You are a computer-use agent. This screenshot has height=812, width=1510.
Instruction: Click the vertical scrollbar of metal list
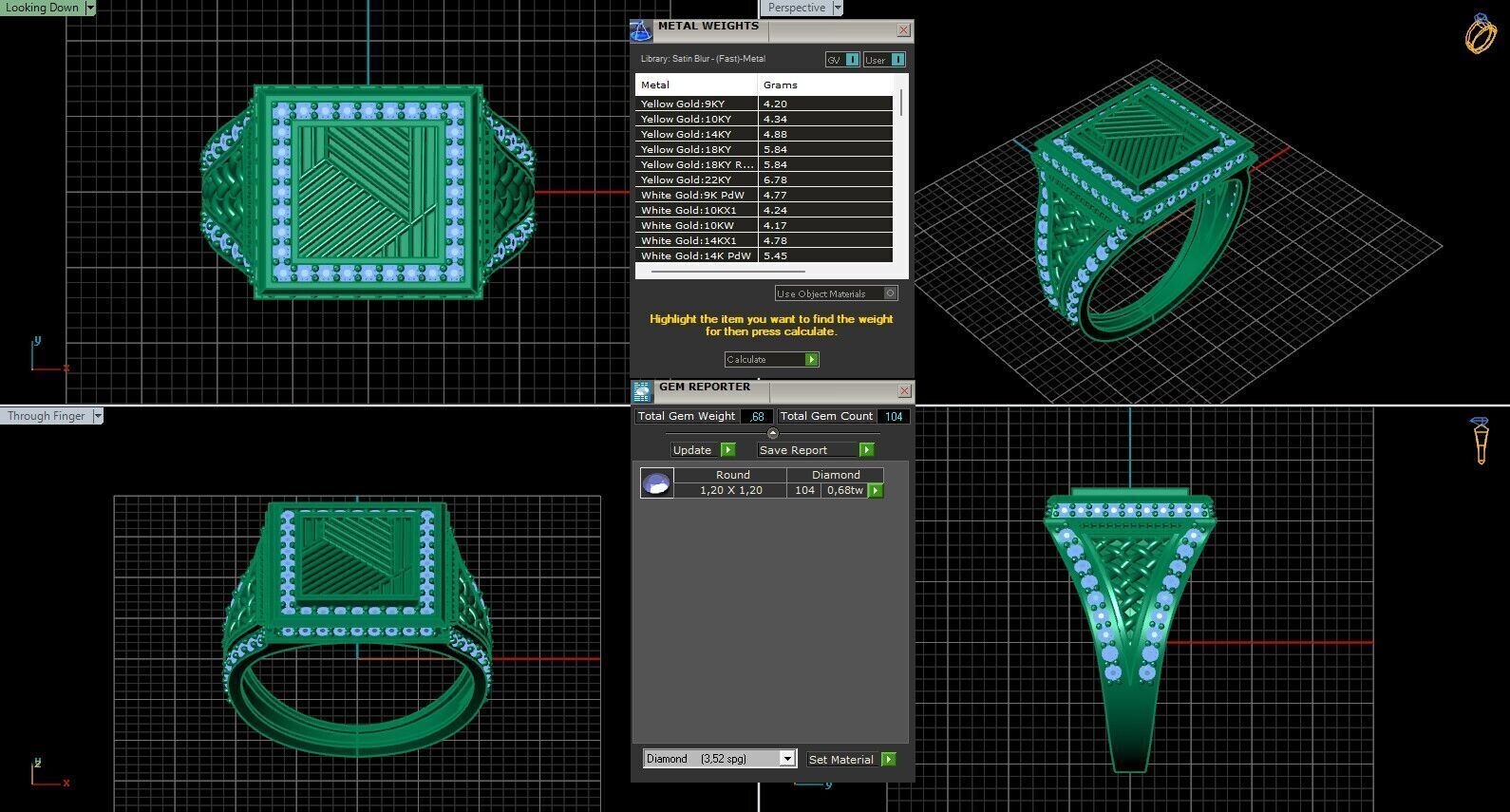pos(901,103)
